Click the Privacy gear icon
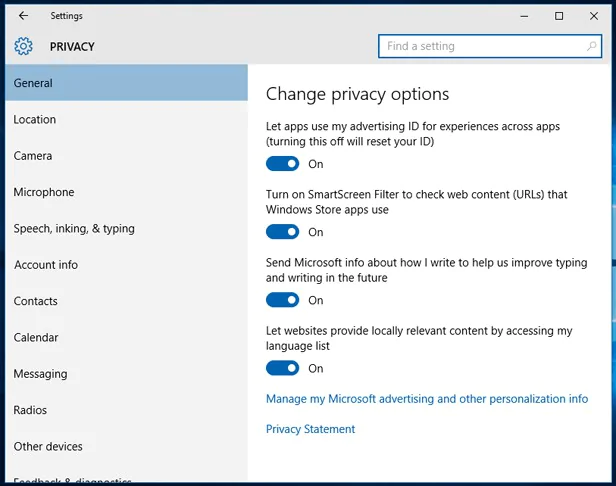Viewport: 616px width, 486px height. point(24,46)
